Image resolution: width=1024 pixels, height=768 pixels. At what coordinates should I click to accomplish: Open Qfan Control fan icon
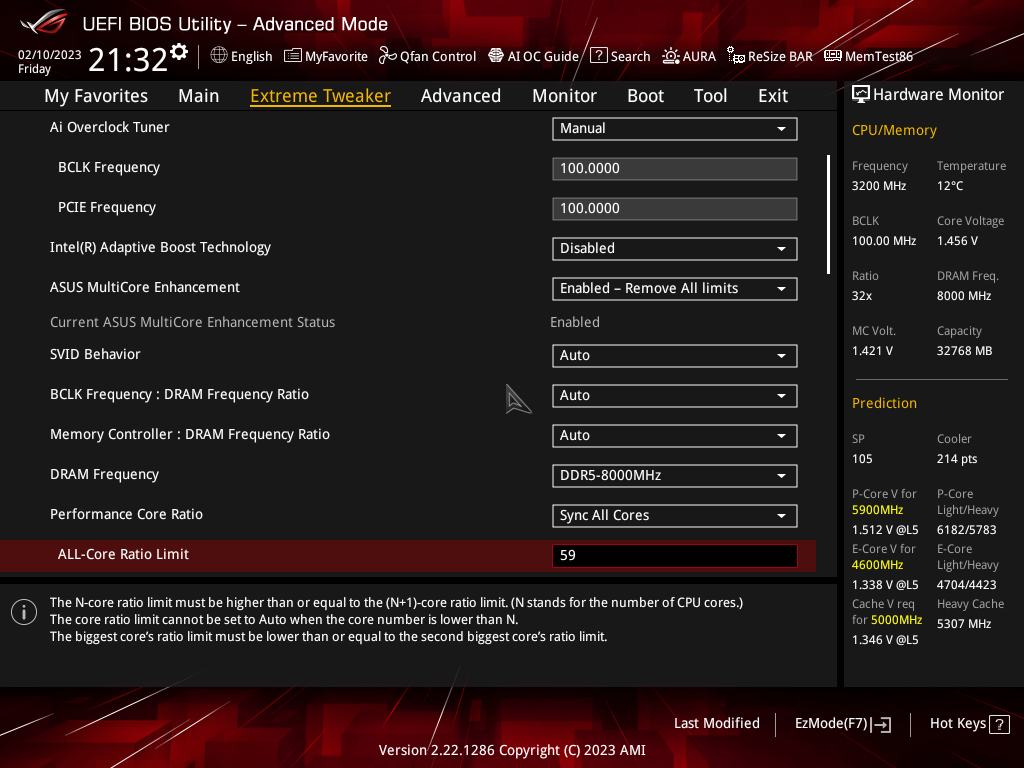(387, 56)
